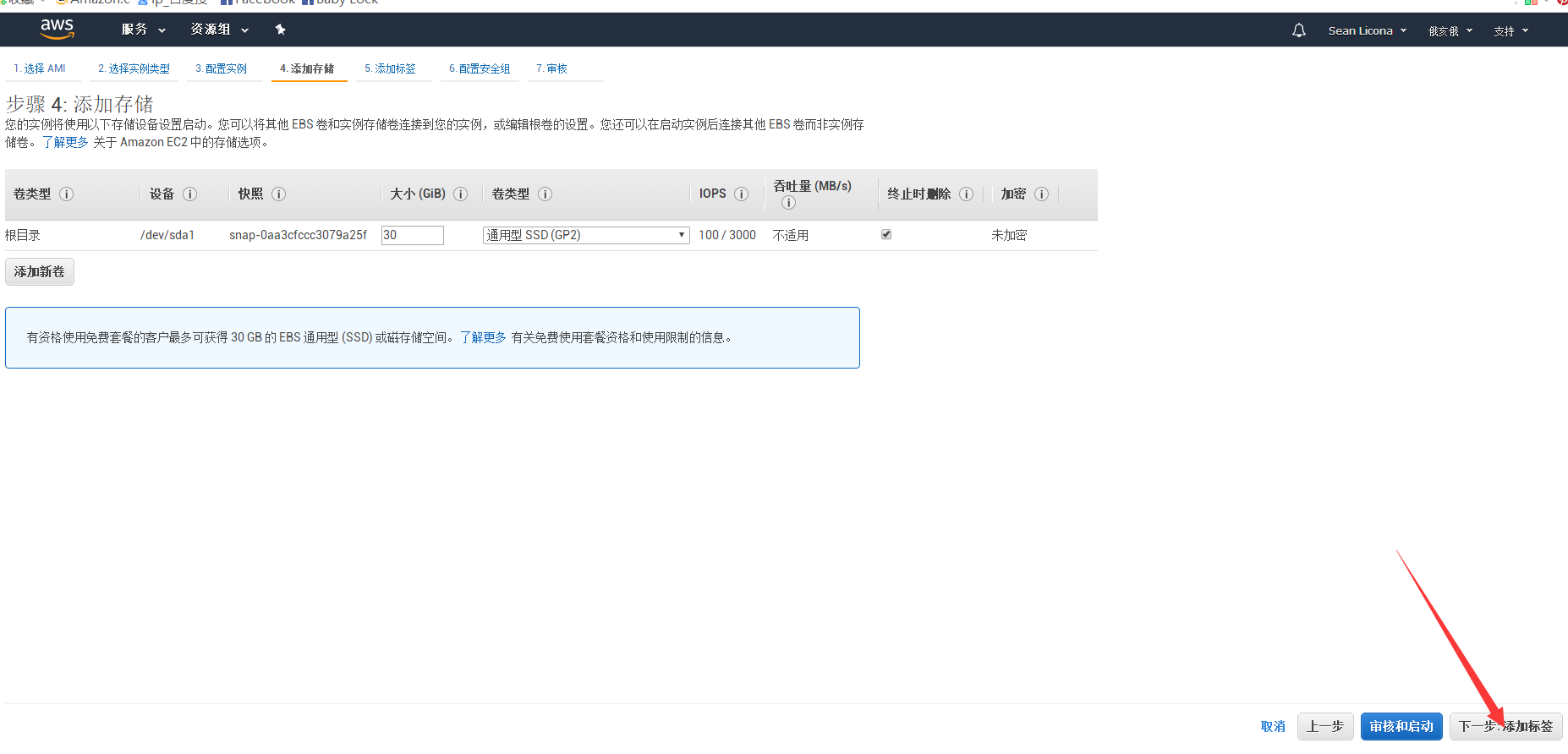Click info icon beside 终止时删除 header
The image size is (1568, 754).
966,194
